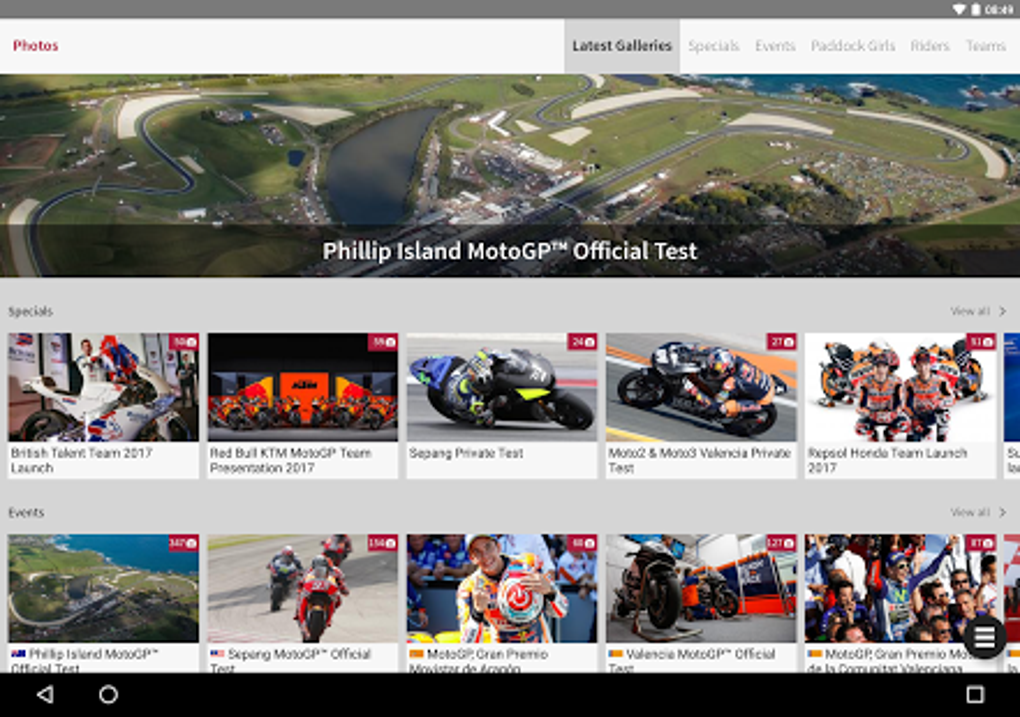Click 'Red Bull KTM MotoGP Team Presentation' caption

tap(290, 460)
